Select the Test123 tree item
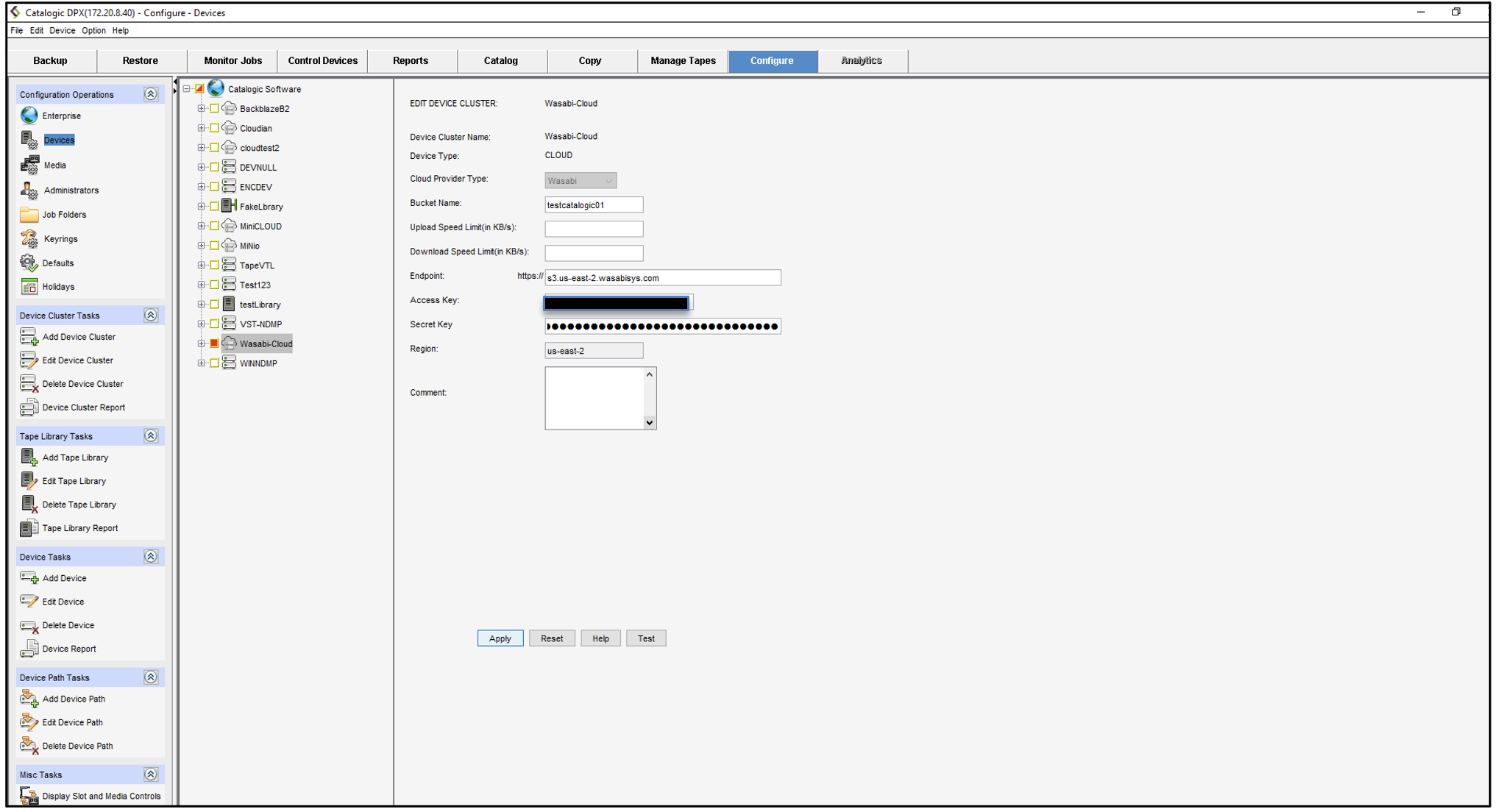The height and width of the screenshot is (812, 1498). 255,285
